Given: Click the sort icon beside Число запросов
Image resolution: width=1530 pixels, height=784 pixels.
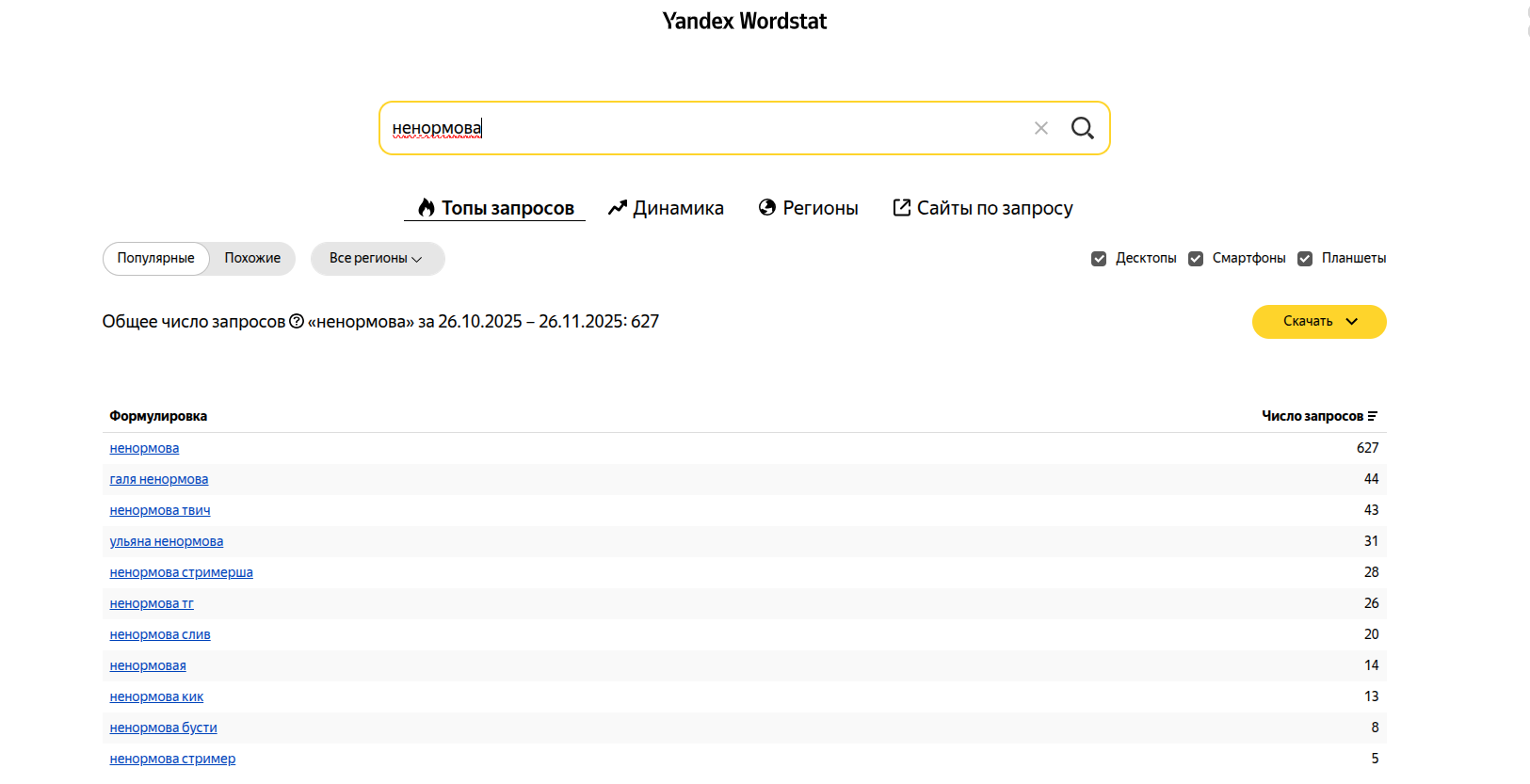Looking at the screenshot, I should [1373, 416].
